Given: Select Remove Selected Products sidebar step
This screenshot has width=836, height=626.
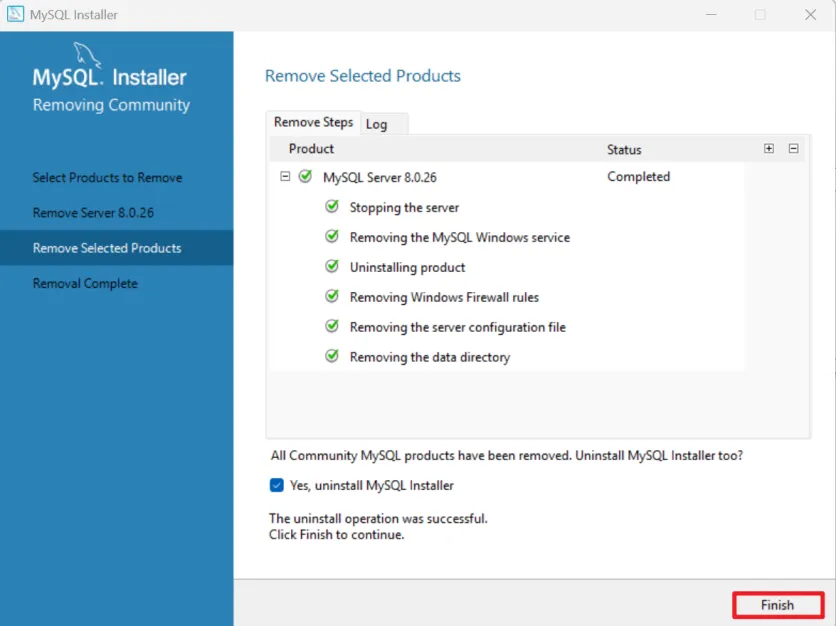Looking at the screenshot, I should coord(116,248).
